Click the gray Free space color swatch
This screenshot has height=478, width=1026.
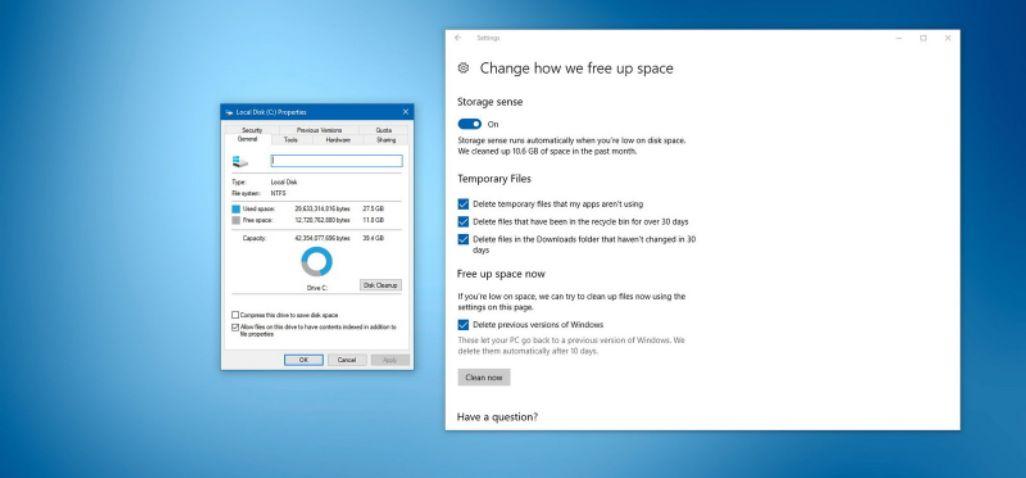coord(236,220)
